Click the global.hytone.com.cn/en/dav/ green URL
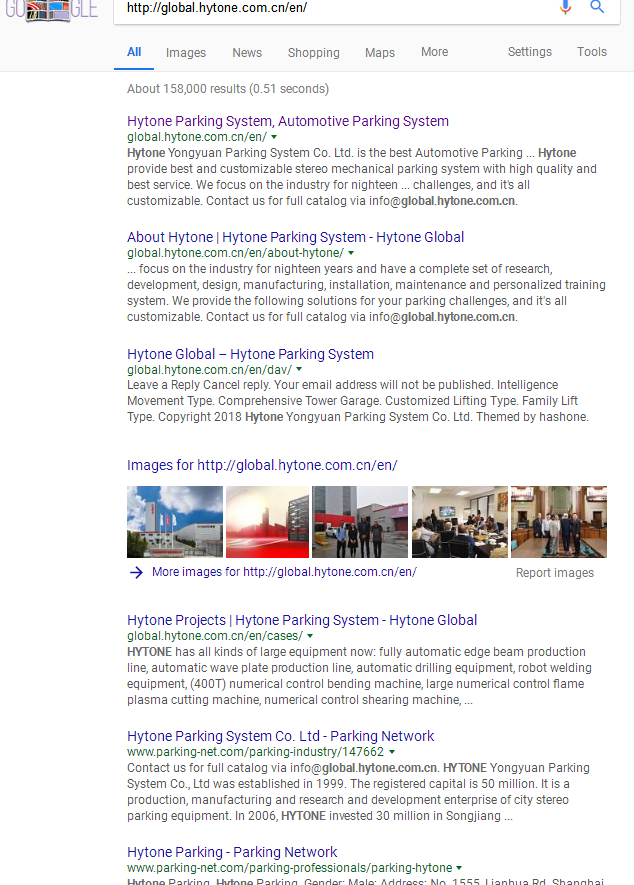This screenshot has width=634, height=885. (x=209, y=370)
